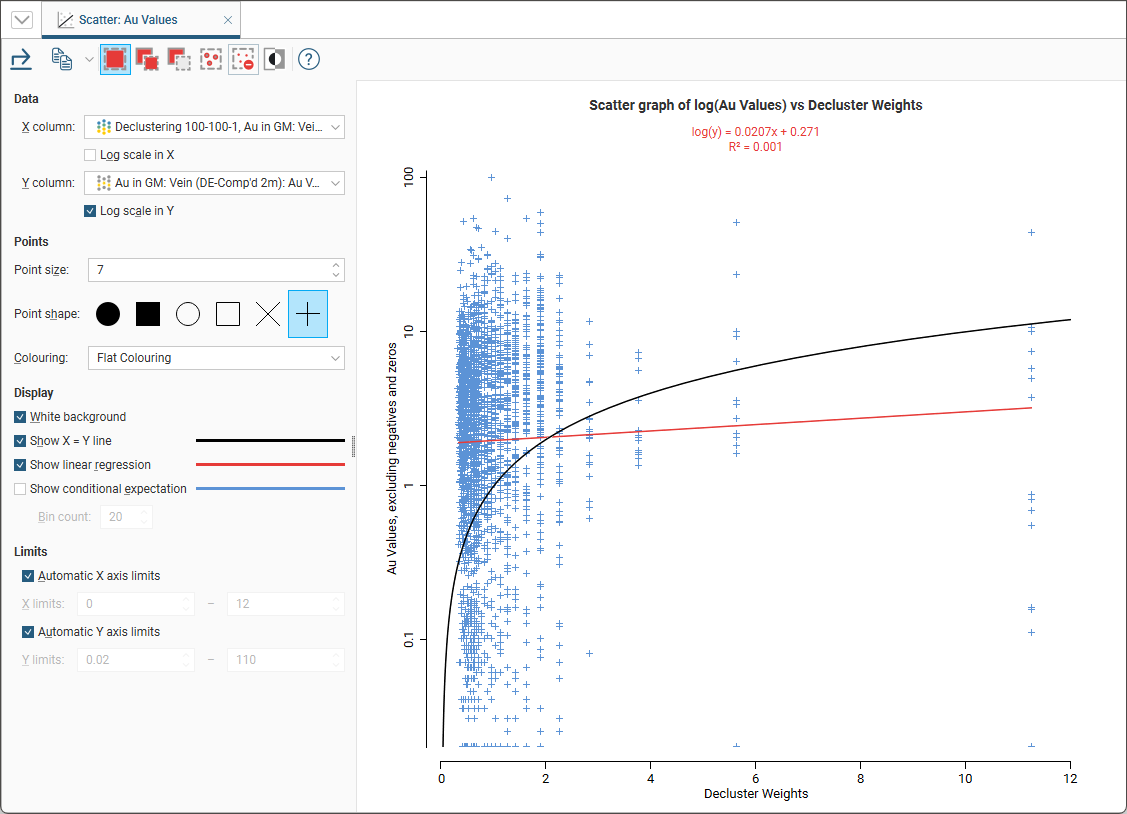1127x814 pixels.
Task: Open help with the question mark icon
Action: click(x=309, y=60)
